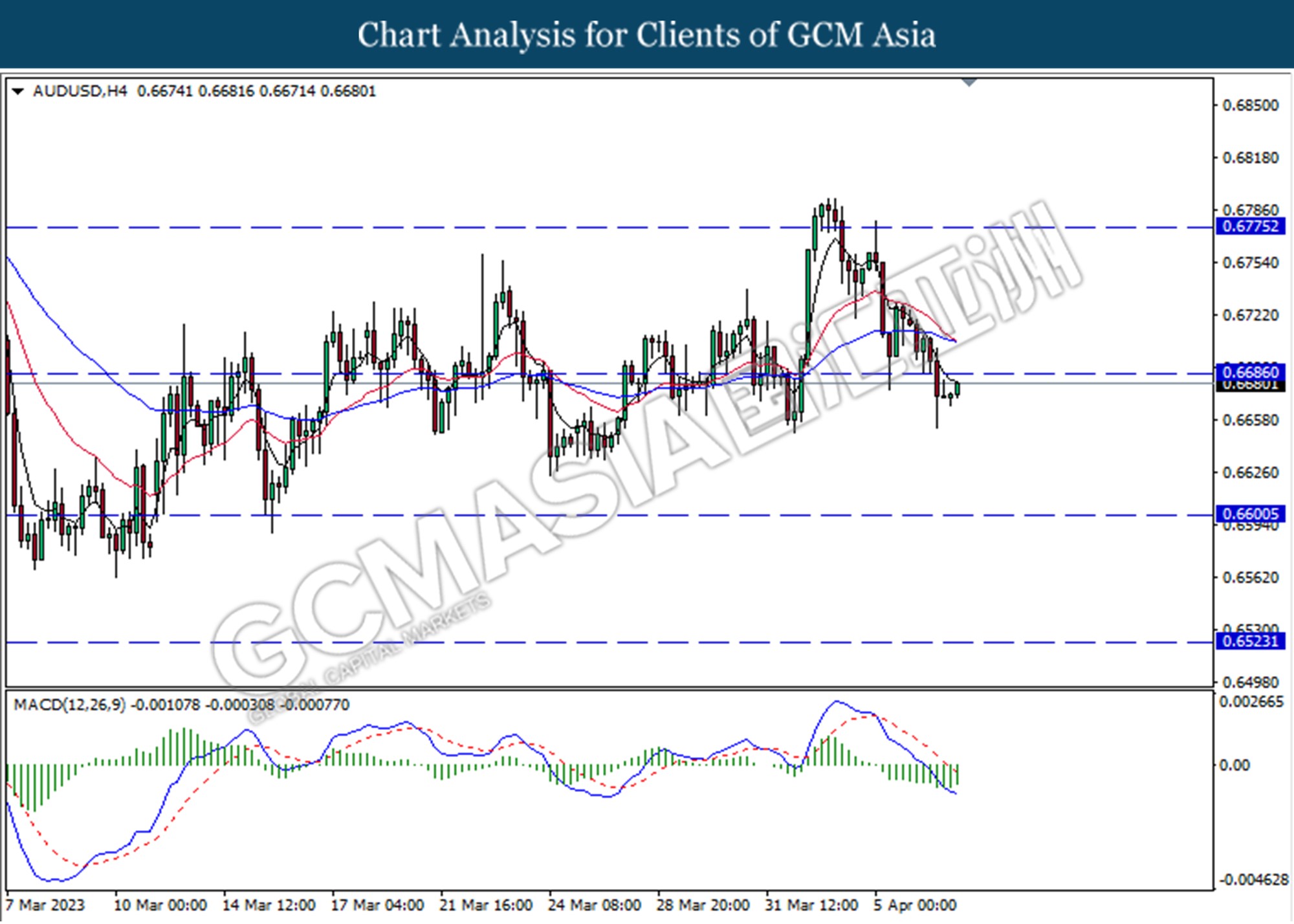Click the 31 Mar 12:00 time label

(x=811, y=905)
